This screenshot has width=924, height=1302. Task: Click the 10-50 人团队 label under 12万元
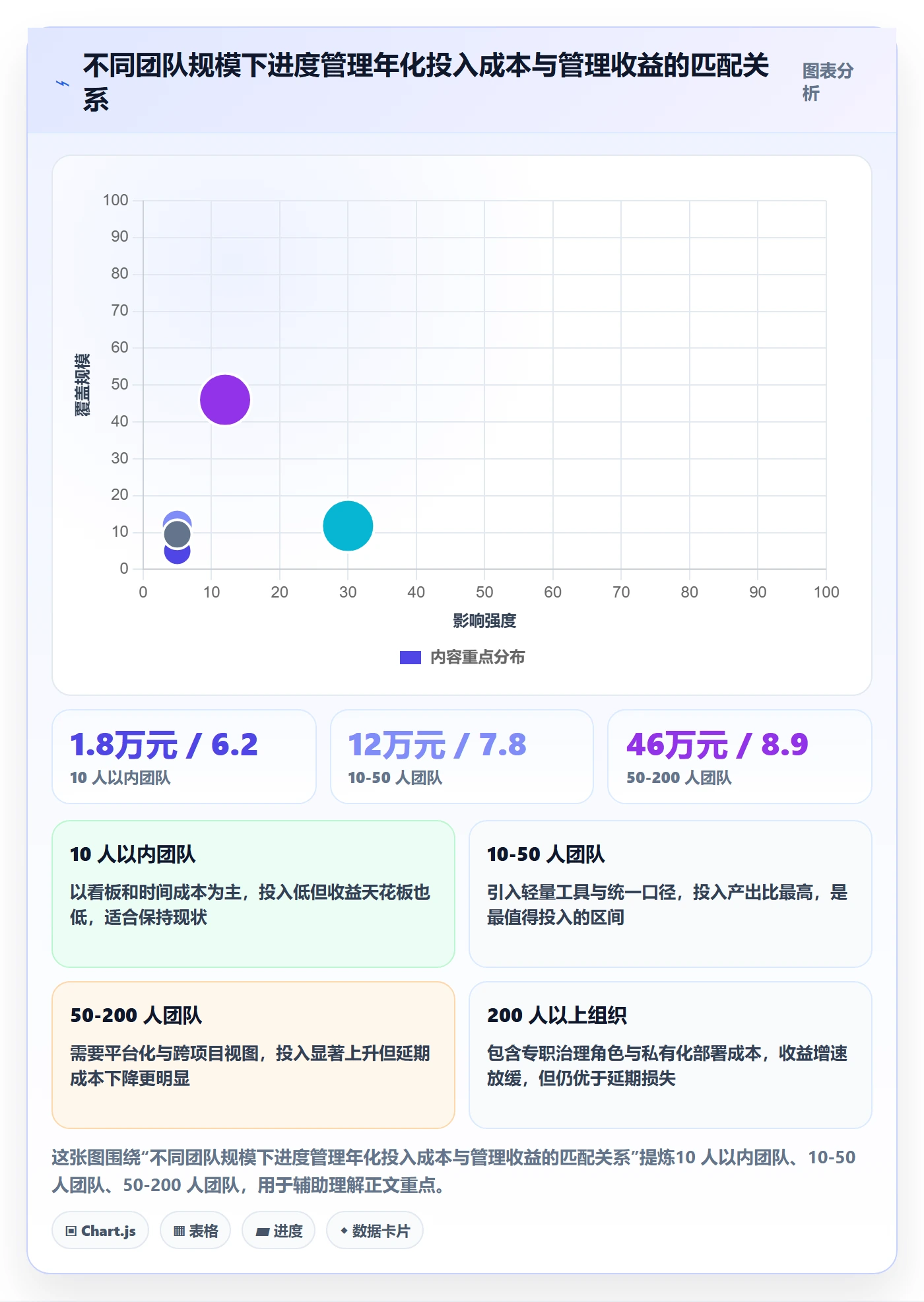395,778
